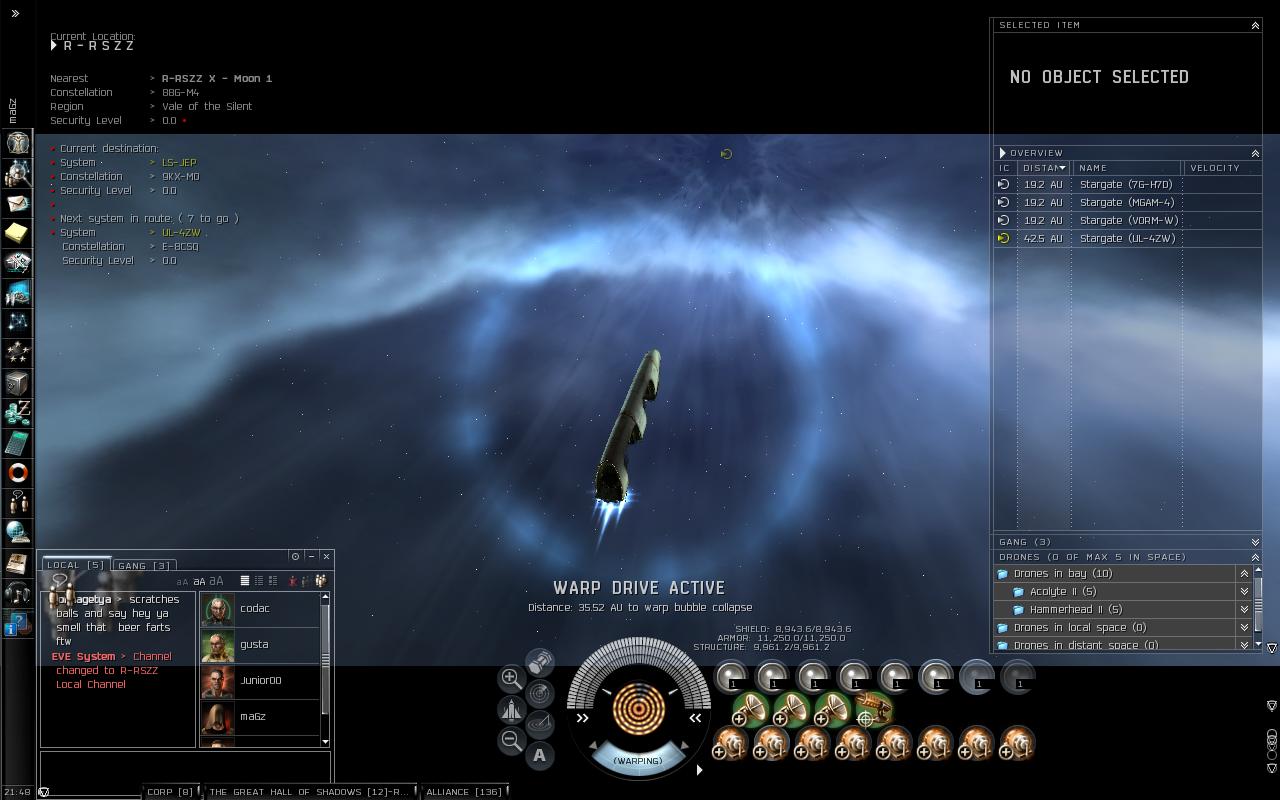The image size is (1280, 800).
Task: Sort overview by Velocity column
Action: click(x=1222, y=168)
